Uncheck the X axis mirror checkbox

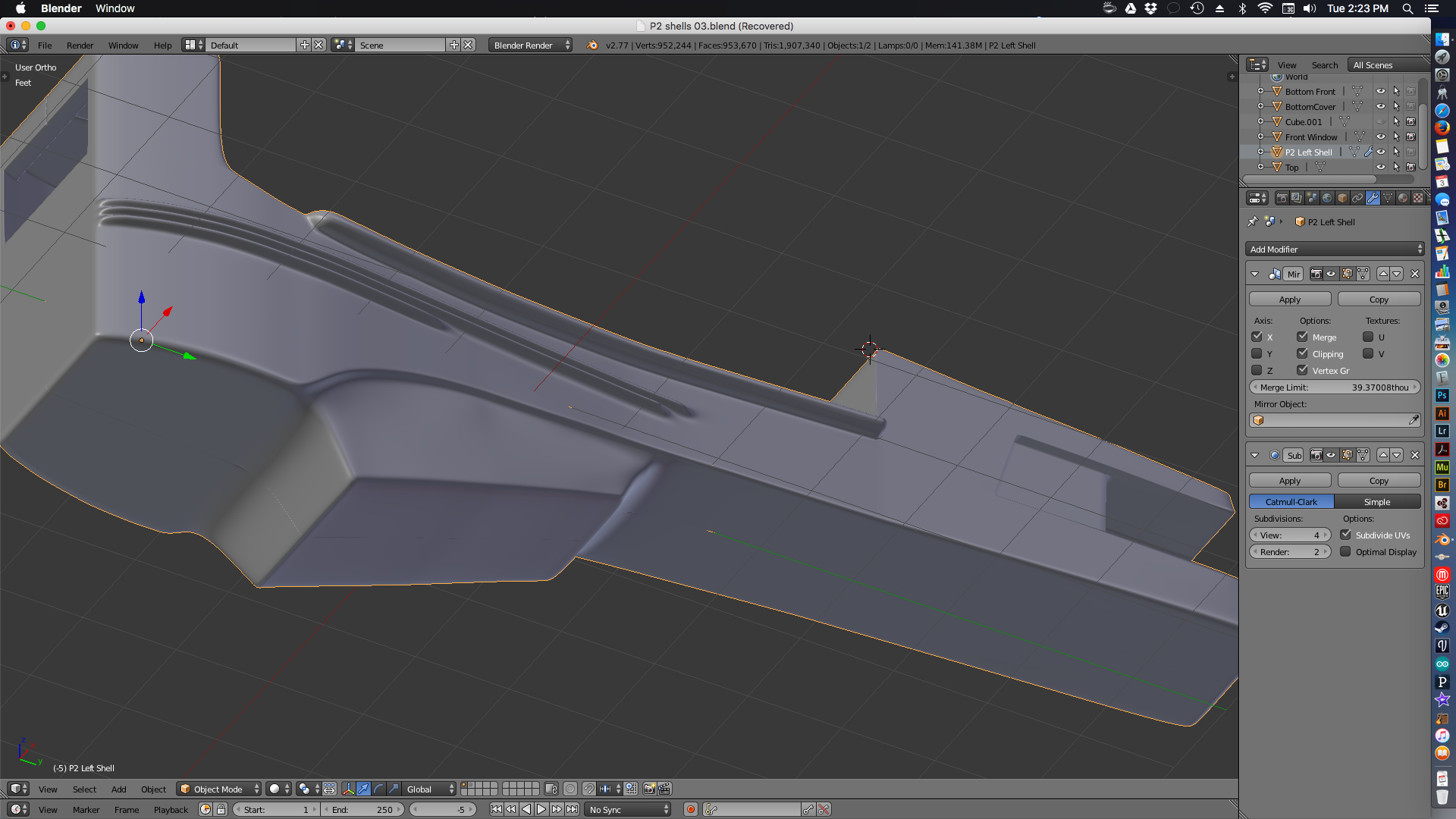1257,337
